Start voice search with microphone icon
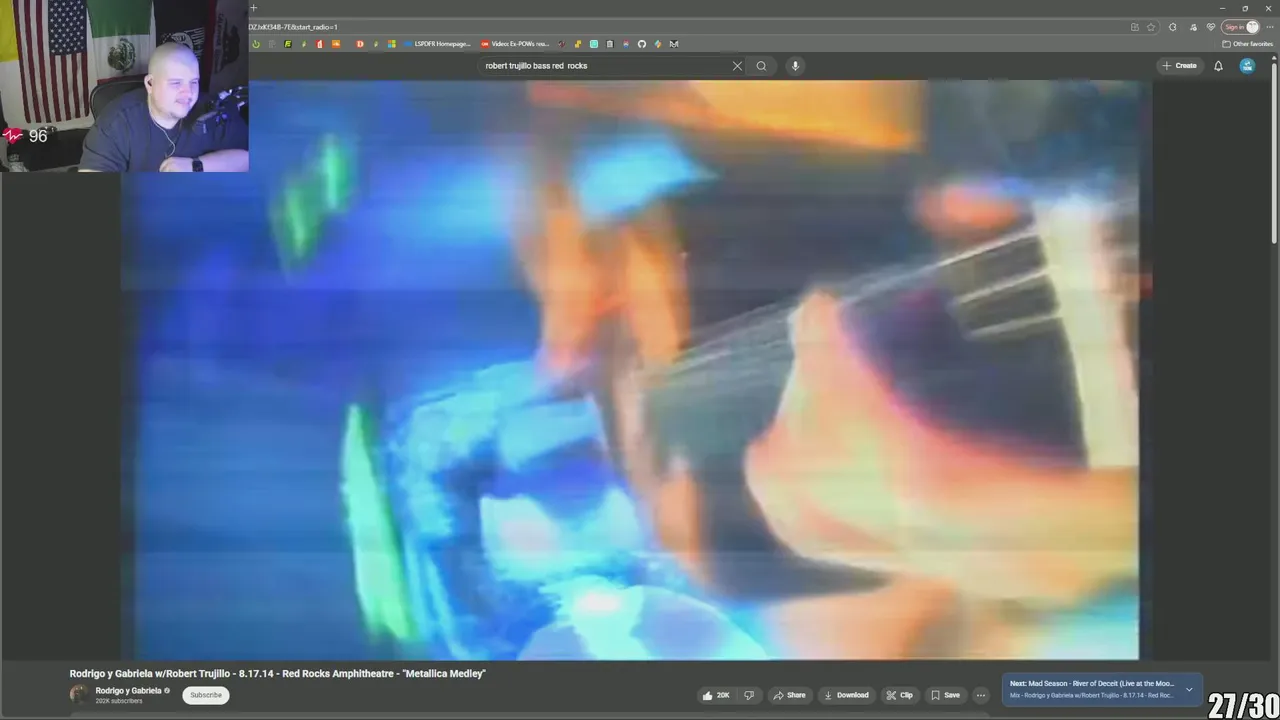Screen dimensions: 1280x720 [795, 66]
